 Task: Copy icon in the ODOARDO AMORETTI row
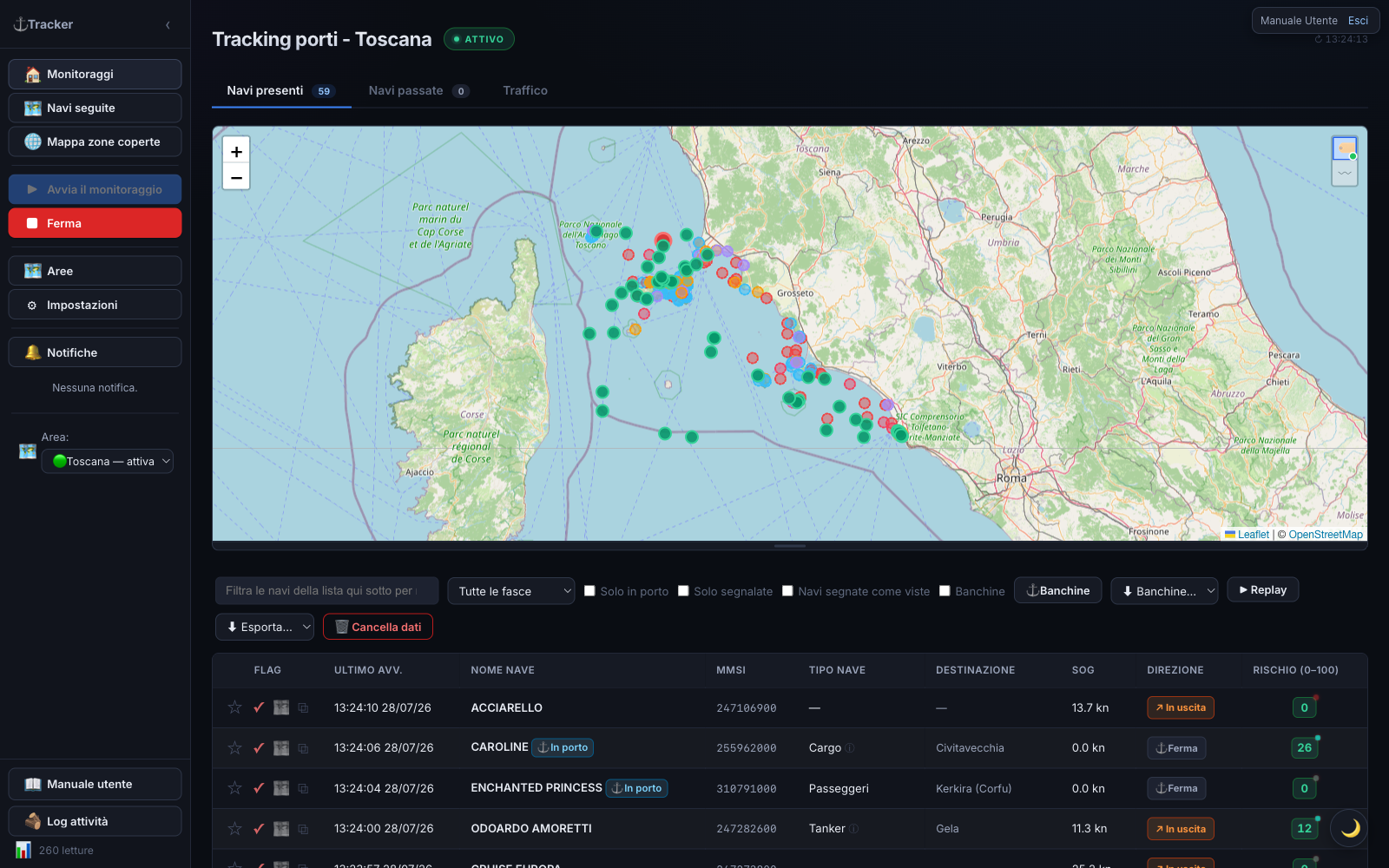303,829
